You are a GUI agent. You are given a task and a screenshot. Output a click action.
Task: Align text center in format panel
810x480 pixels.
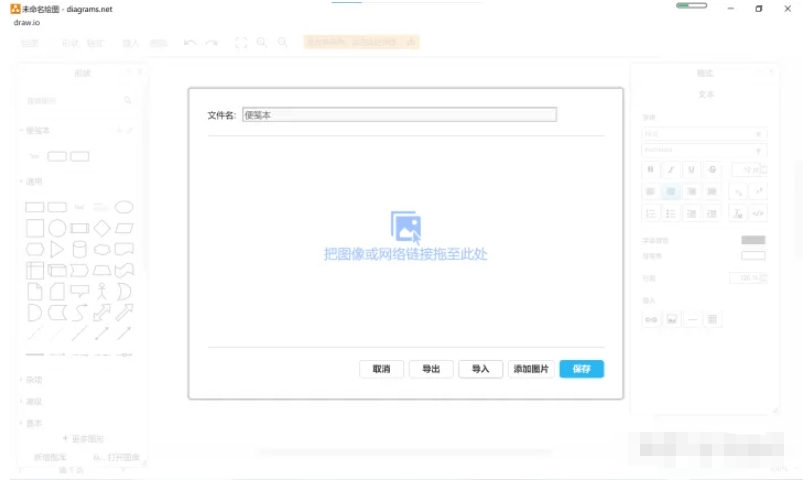(671, 192)
